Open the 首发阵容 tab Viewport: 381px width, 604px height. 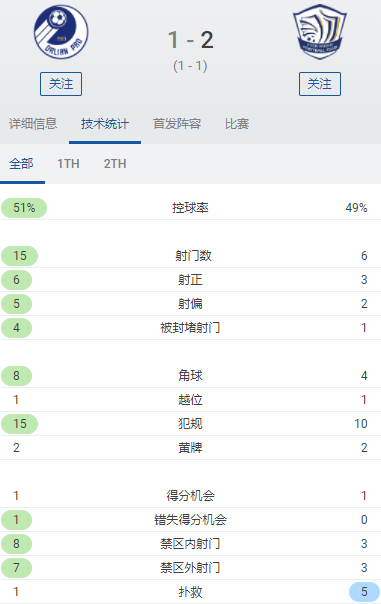click(x=177, y=124)
